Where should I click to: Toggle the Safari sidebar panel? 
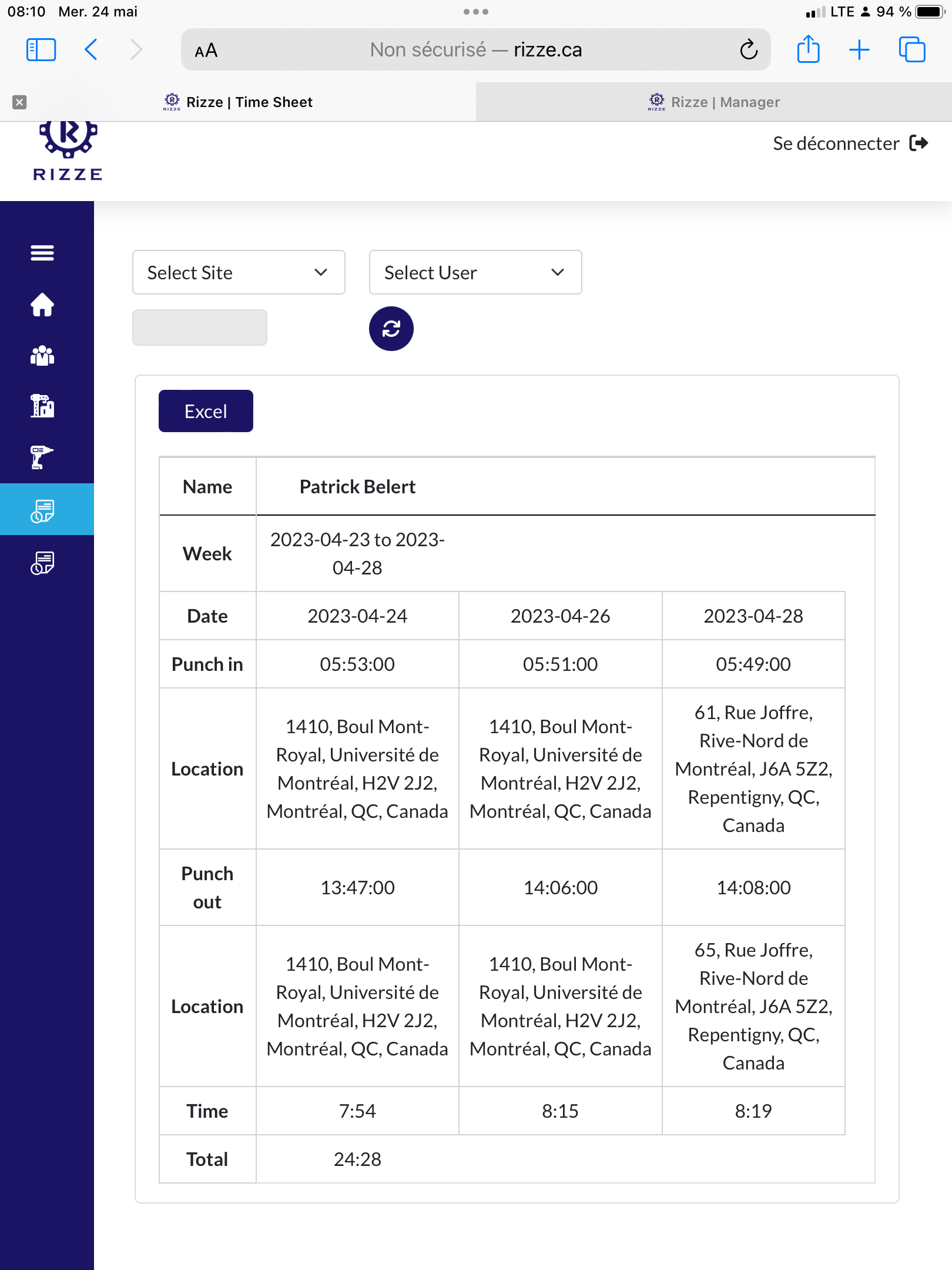[41, 50]
